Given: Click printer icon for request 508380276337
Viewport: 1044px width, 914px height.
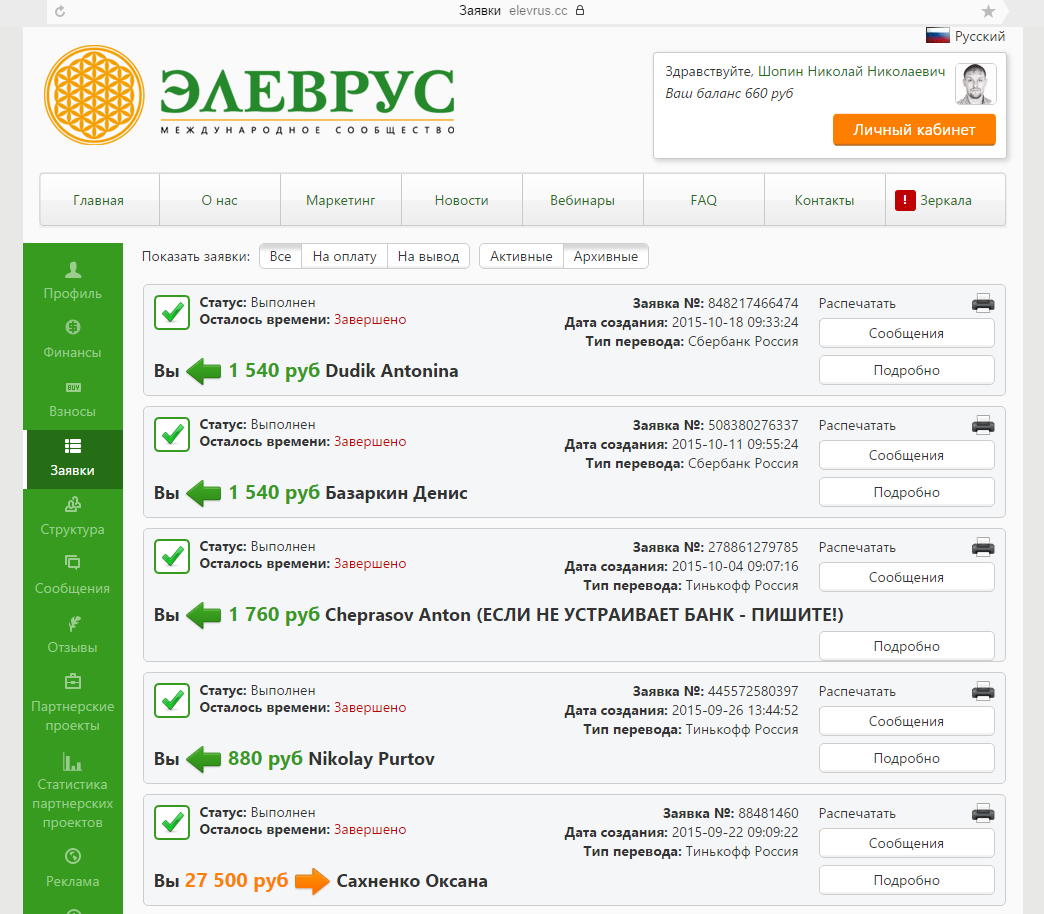Looking at the screenshot, I should [983, 425].
